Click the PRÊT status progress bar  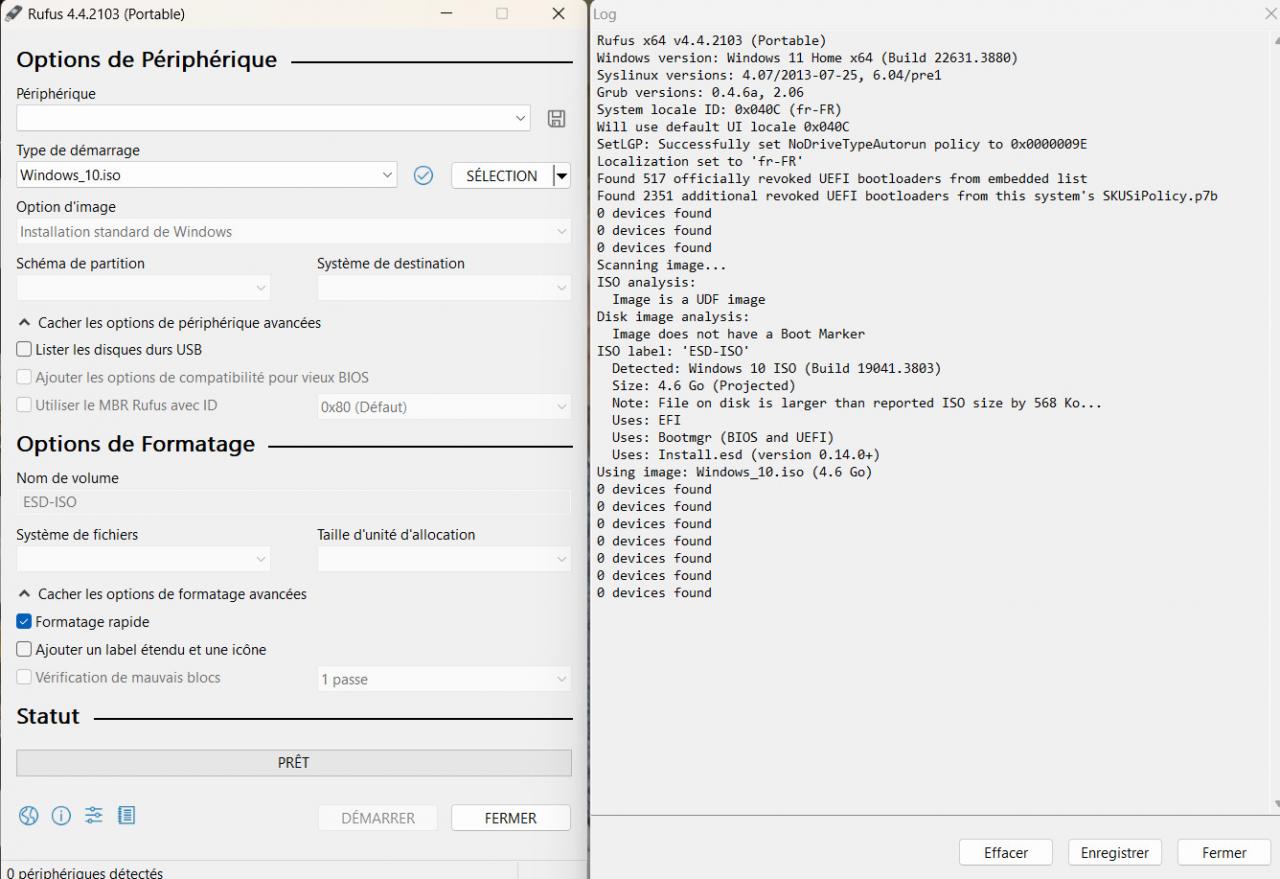[x=294, y=763]
